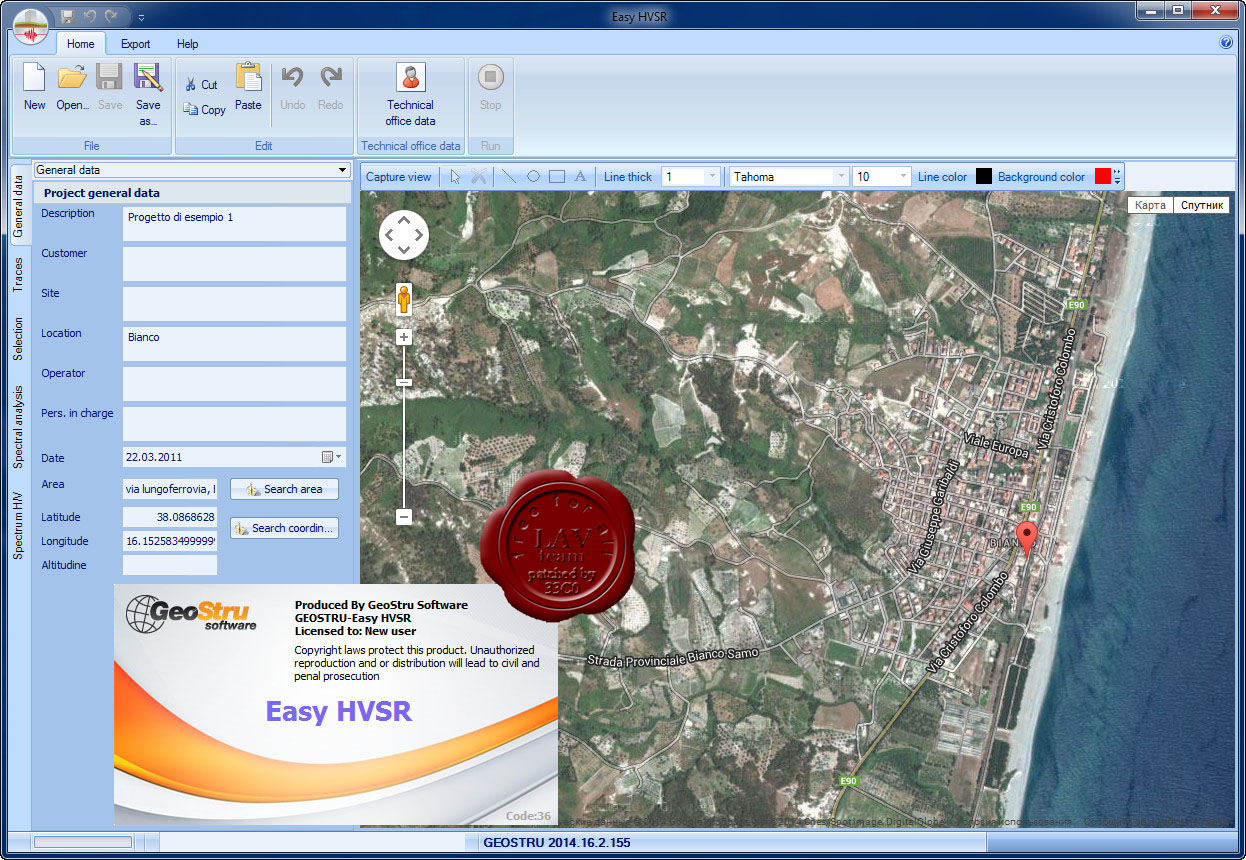1246x860 pixels.
Task: Cut the selection
Action: pyautogui.click(x=201, y=85)
